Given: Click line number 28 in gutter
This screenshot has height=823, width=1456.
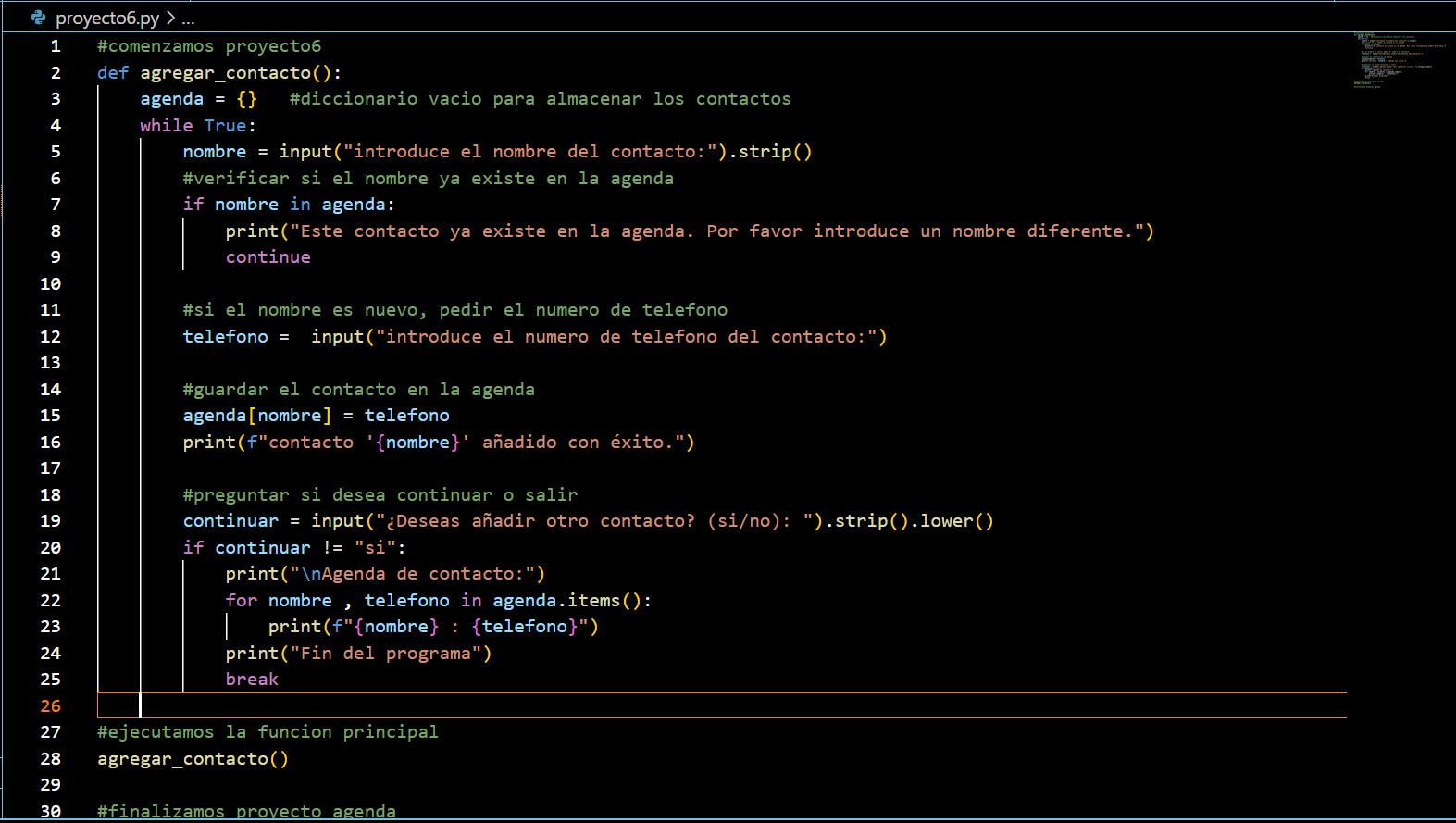Looking at the screenshot, I should 50,759.
